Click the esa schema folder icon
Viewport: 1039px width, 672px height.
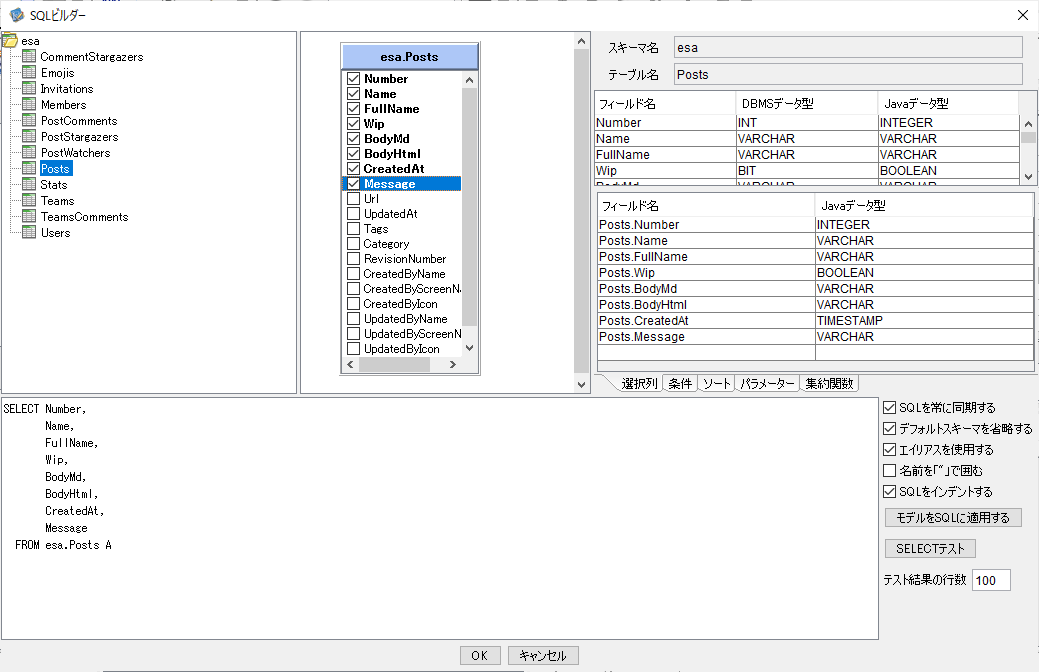coord(11,40)
